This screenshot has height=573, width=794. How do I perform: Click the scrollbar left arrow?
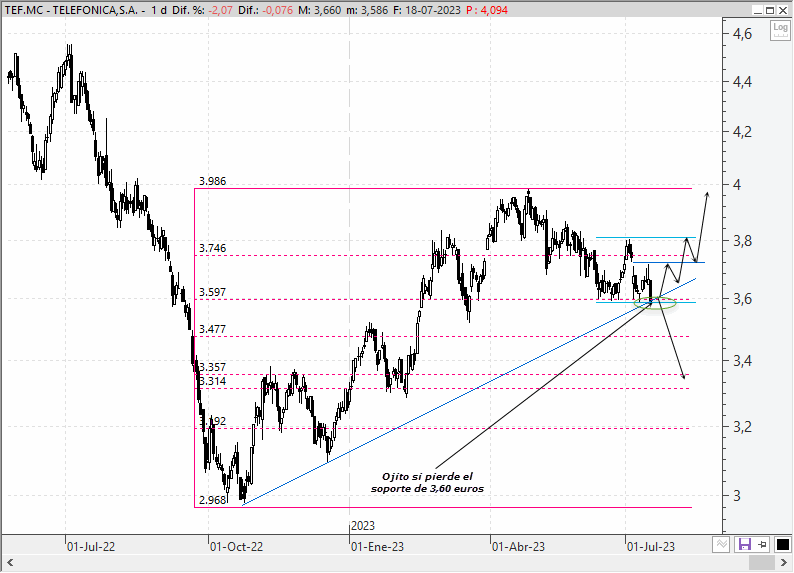(10, 562)
